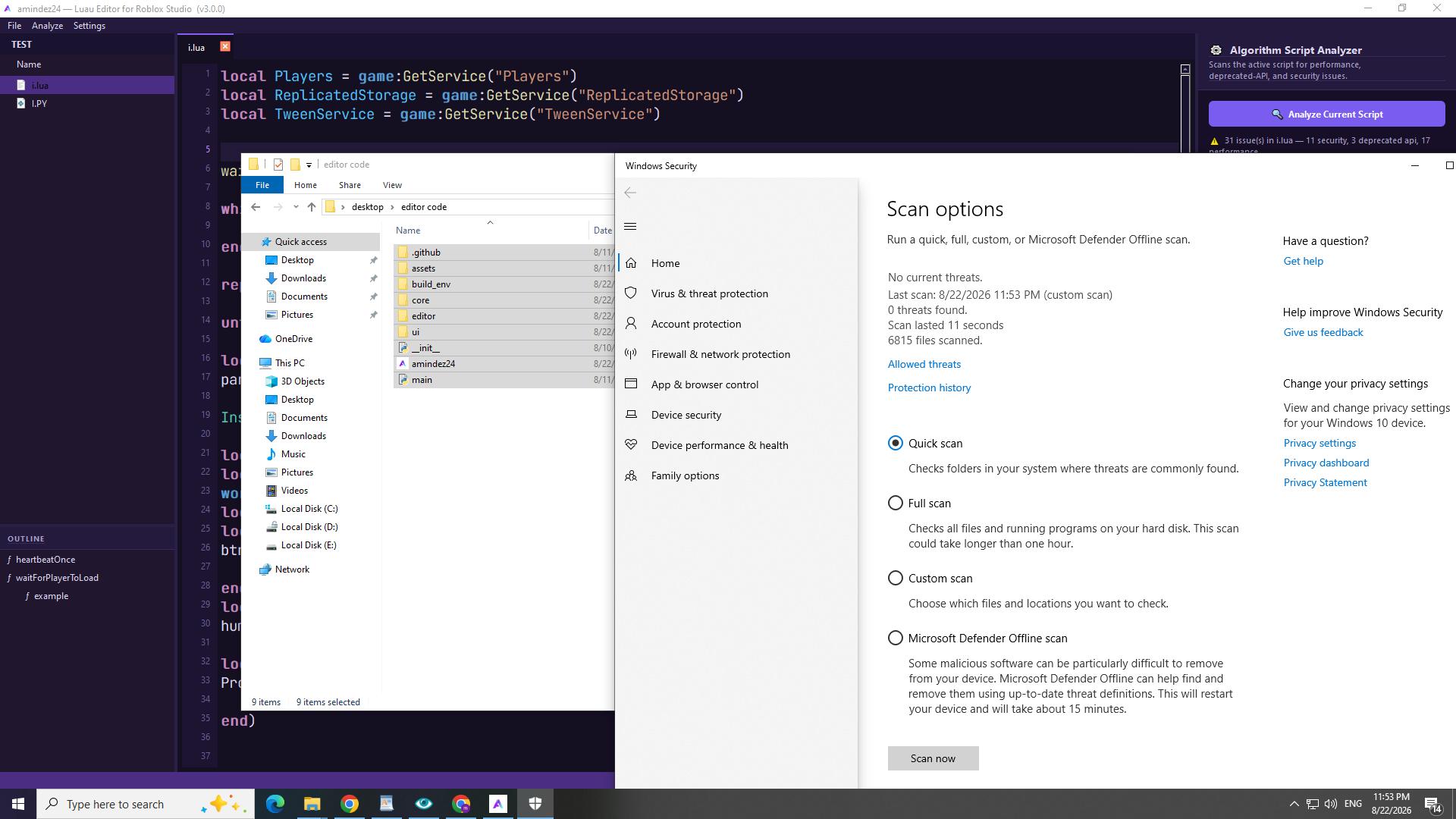Open the notification center icon

coord(1432,804)
